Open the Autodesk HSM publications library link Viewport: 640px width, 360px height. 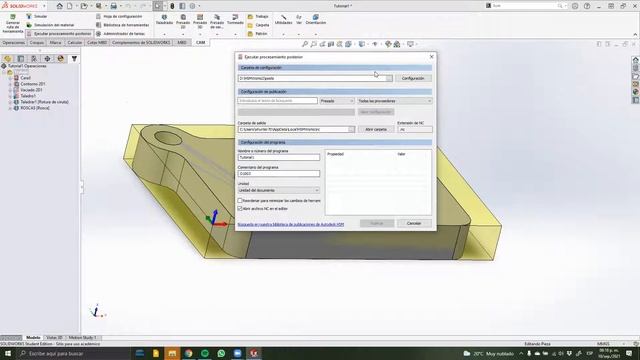(291, 224)
